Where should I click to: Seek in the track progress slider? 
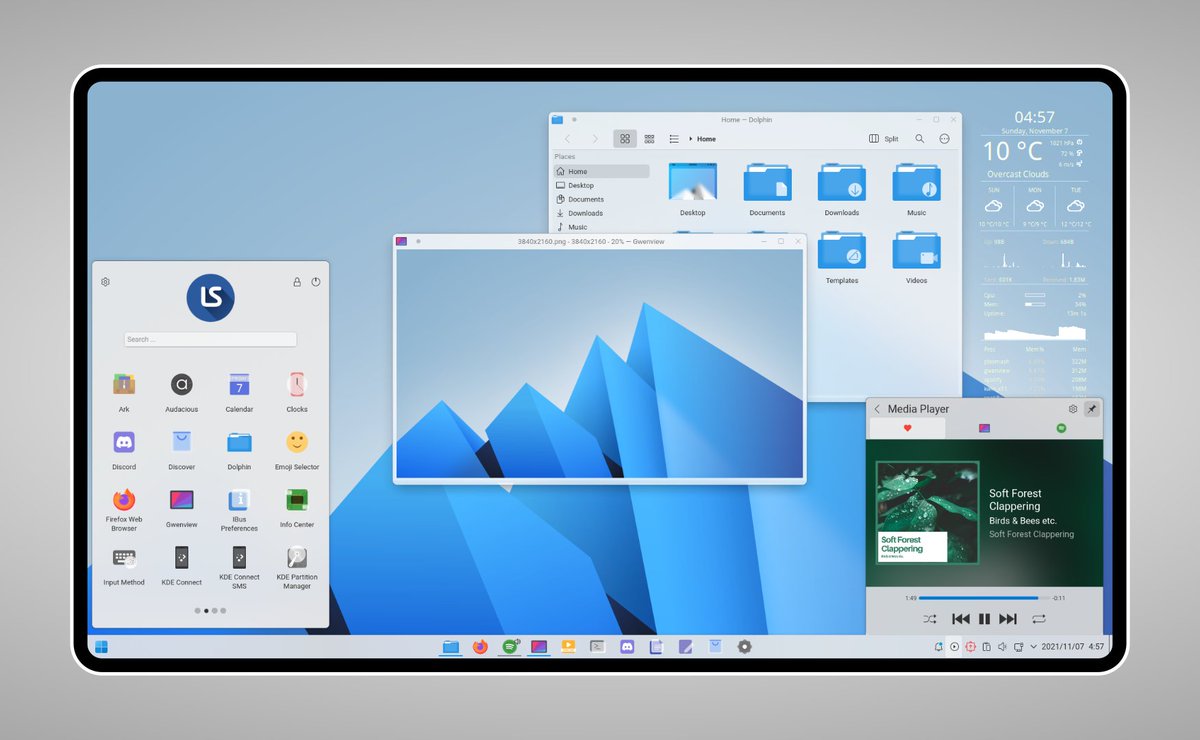coord(985,598)
